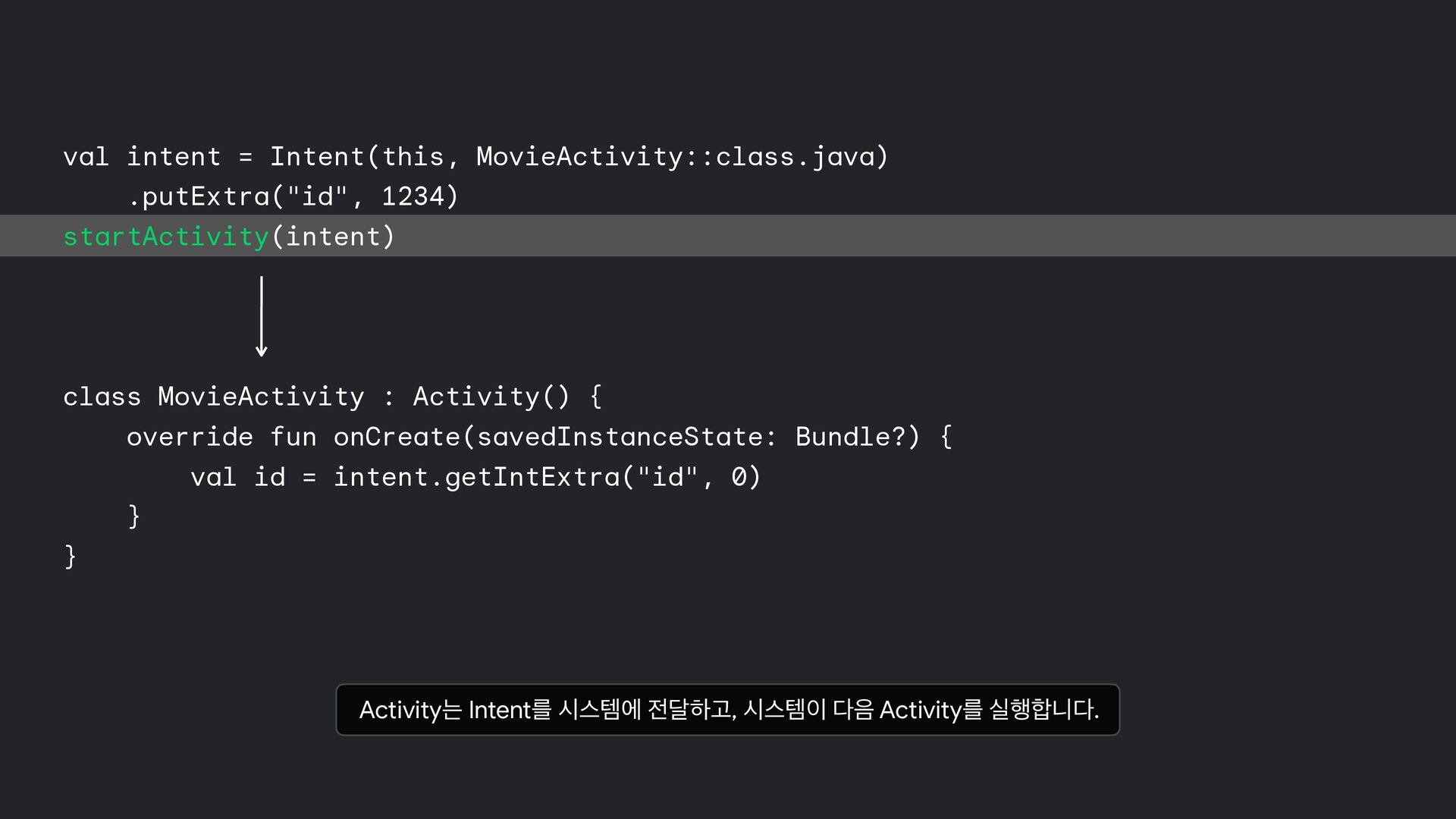Click savedInstanceState parameter name
Viewport: 1456px width, 819px height.
click(620, 437)
